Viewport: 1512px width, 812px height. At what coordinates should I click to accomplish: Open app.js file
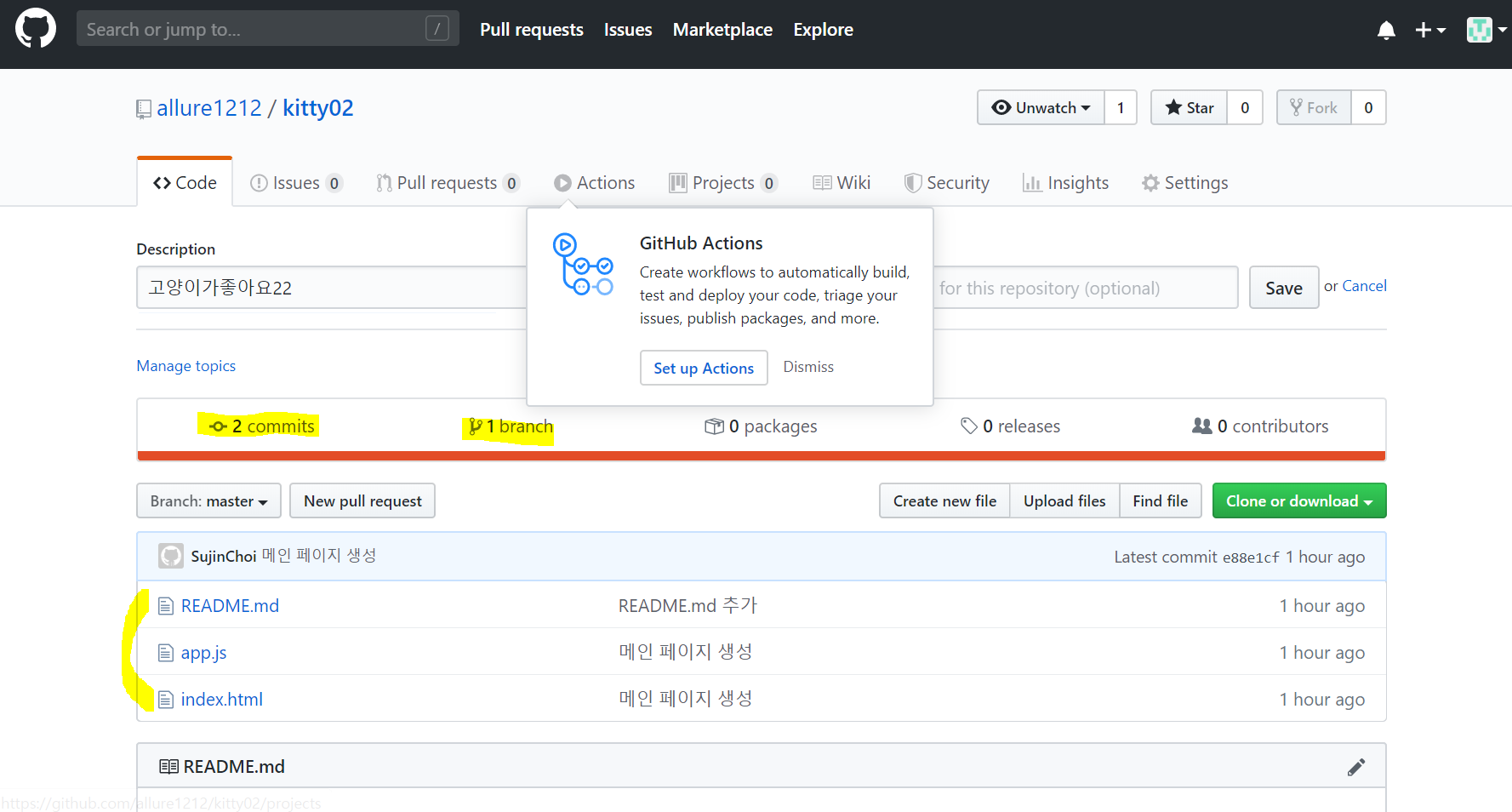click(x=203, y=653)
